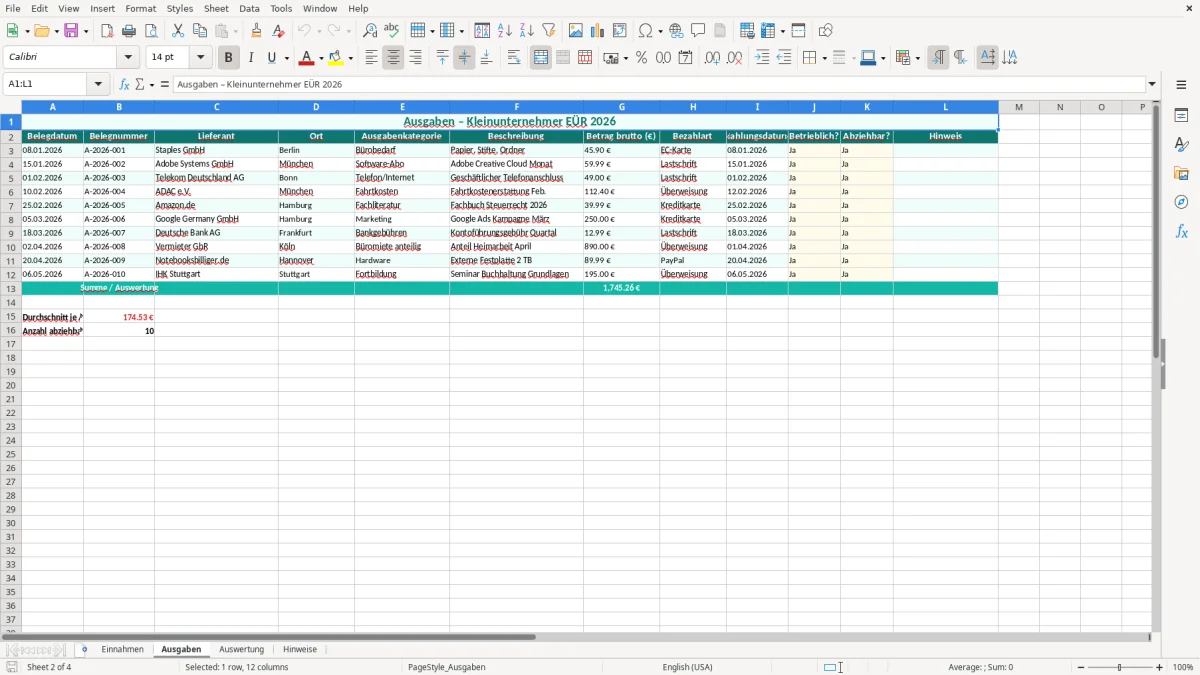Copy selection using the Copy icon

pyautogui.click(x=200, y=31)
